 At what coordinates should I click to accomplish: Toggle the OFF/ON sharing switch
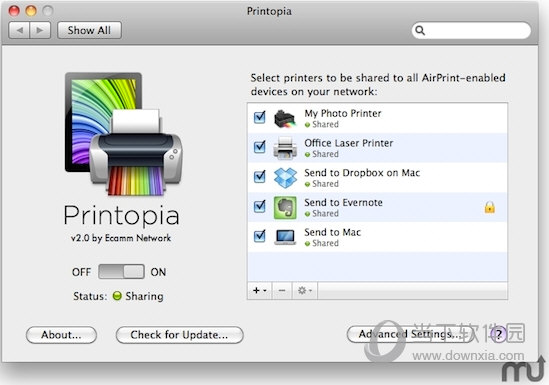coord(121,272)
